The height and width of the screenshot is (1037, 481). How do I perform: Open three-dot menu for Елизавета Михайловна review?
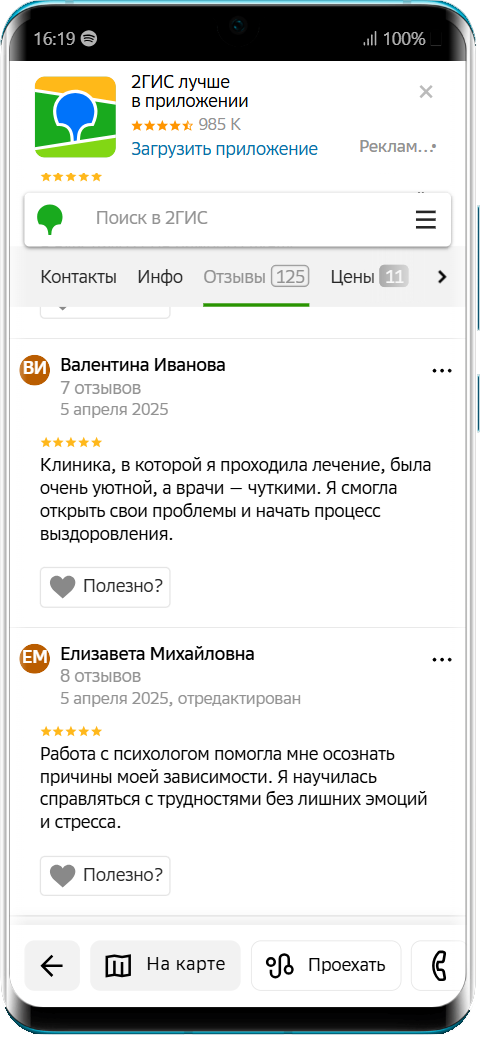click(x=442, y=659)
